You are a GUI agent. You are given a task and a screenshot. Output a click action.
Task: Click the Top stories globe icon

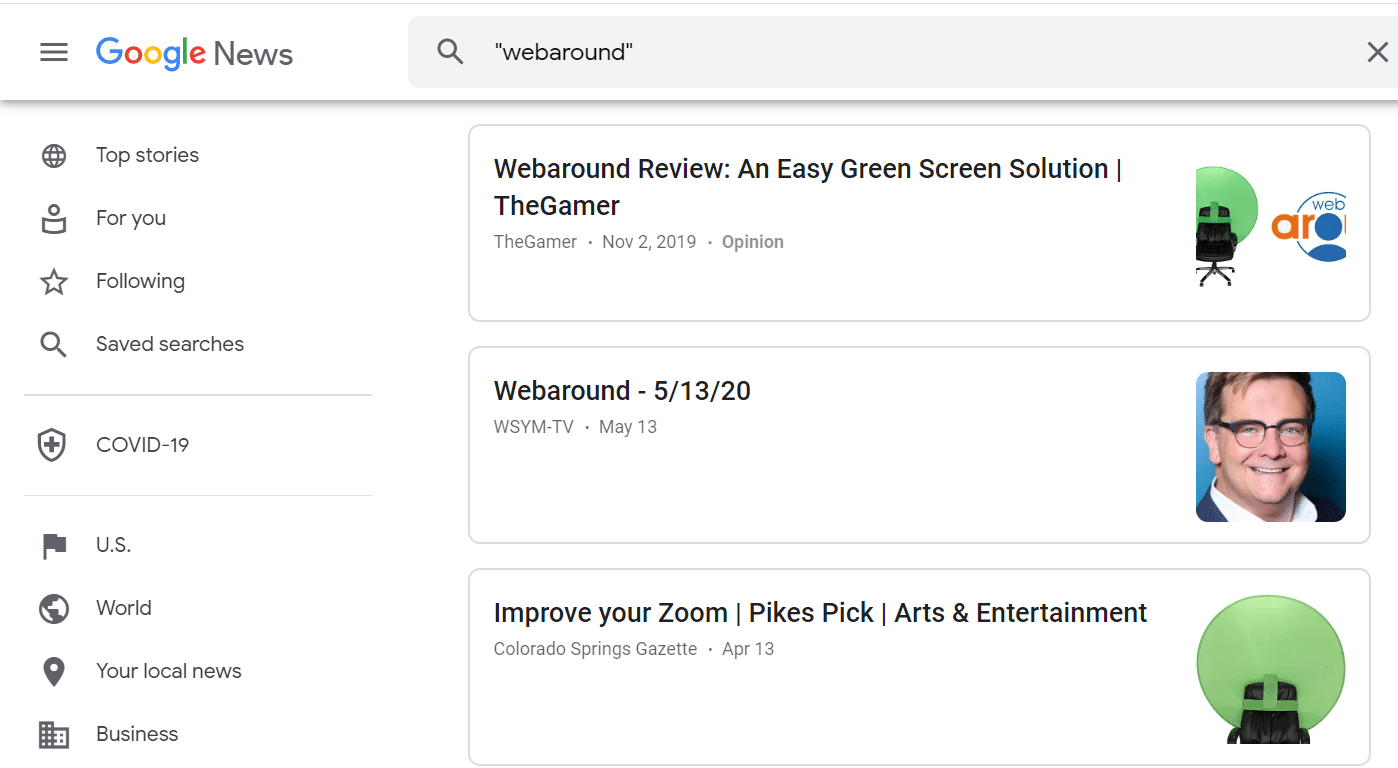tap(54, 156)
